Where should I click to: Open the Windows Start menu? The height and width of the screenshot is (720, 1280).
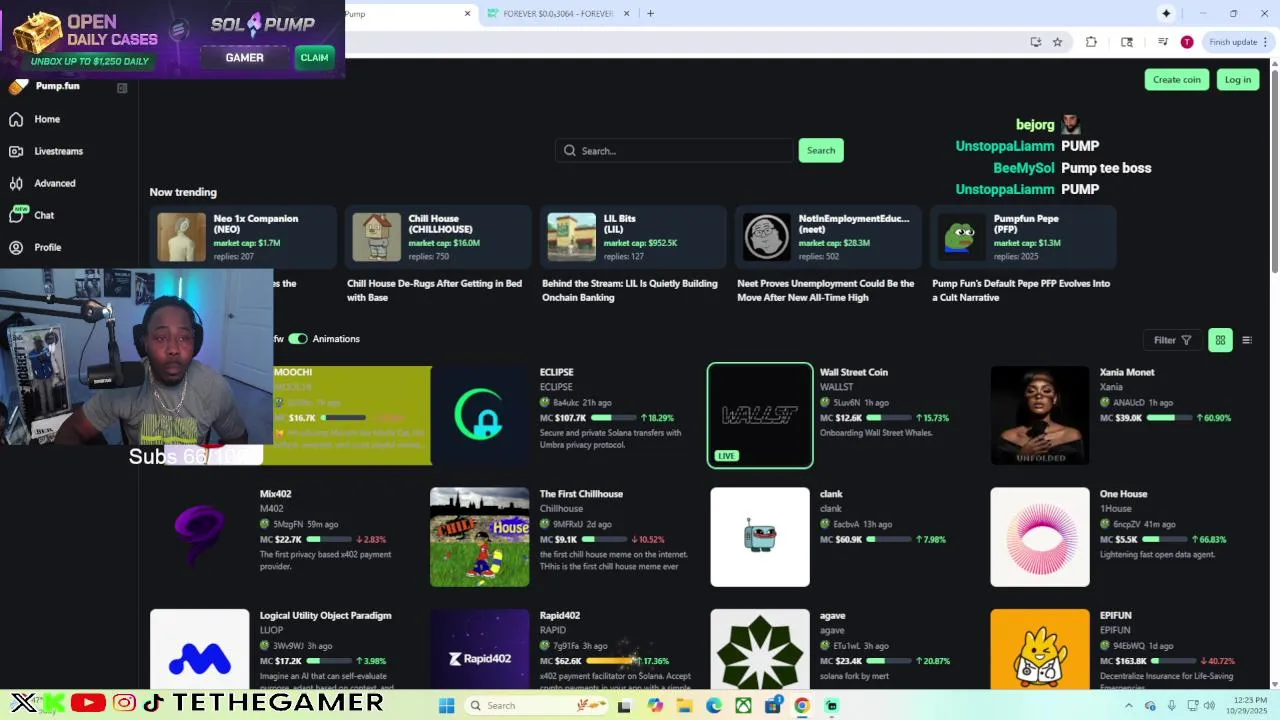pos(447,705)
